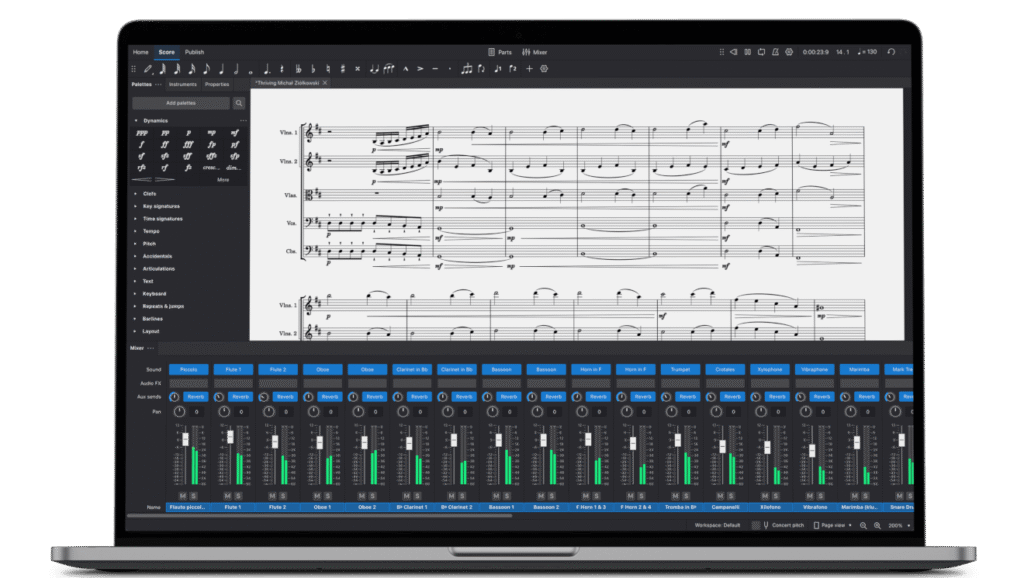The image size is (1024, 578).
Task: Expand the Clefs palette section
Action: coord(153,194)
